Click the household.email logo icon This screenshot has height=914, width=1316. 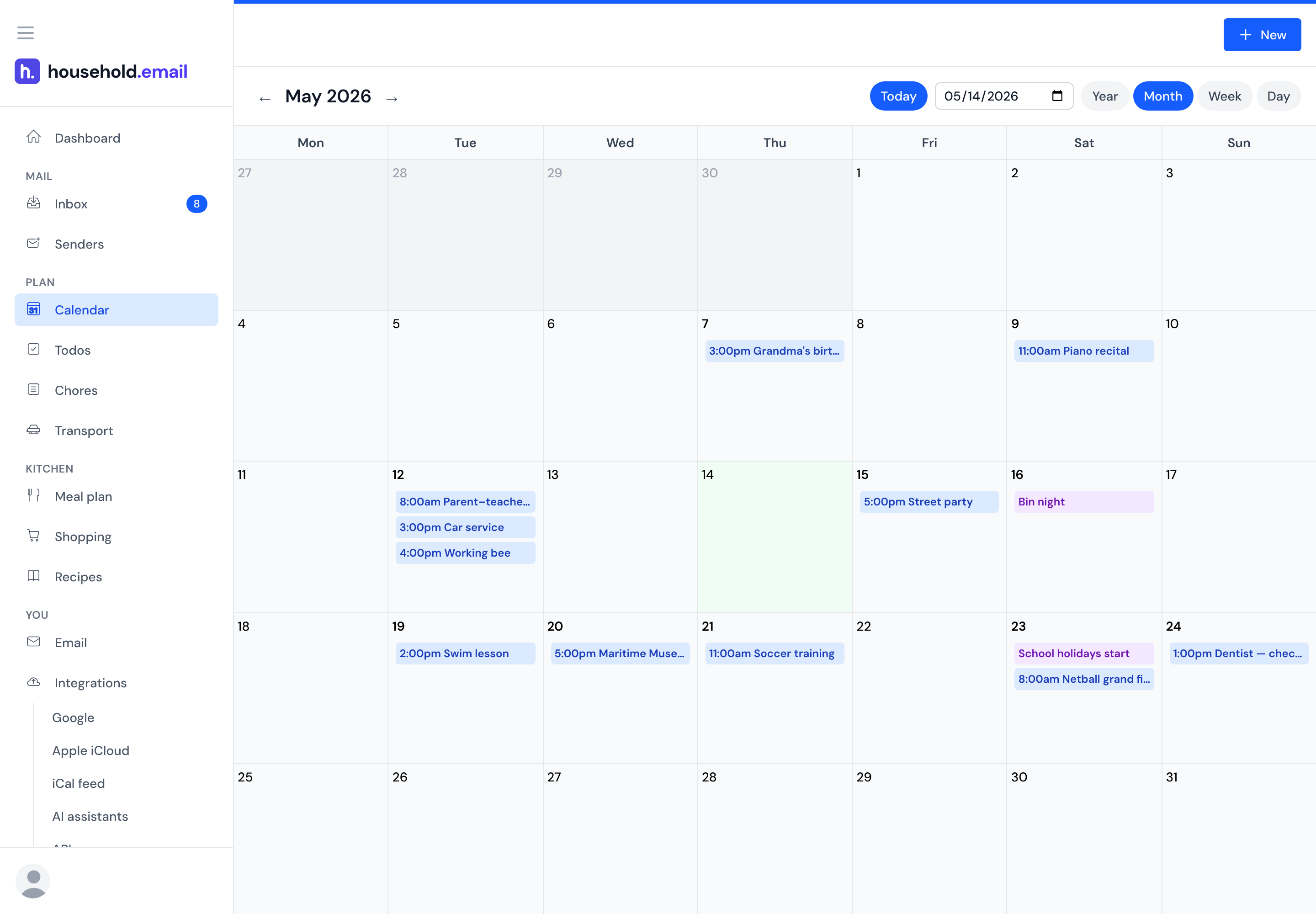click(x=27, y=72)
